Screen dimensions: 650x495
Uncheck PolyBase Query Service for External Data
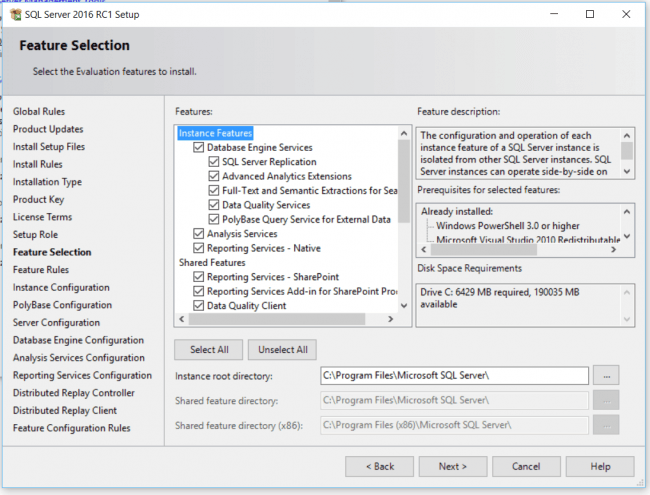pos(213,219)
